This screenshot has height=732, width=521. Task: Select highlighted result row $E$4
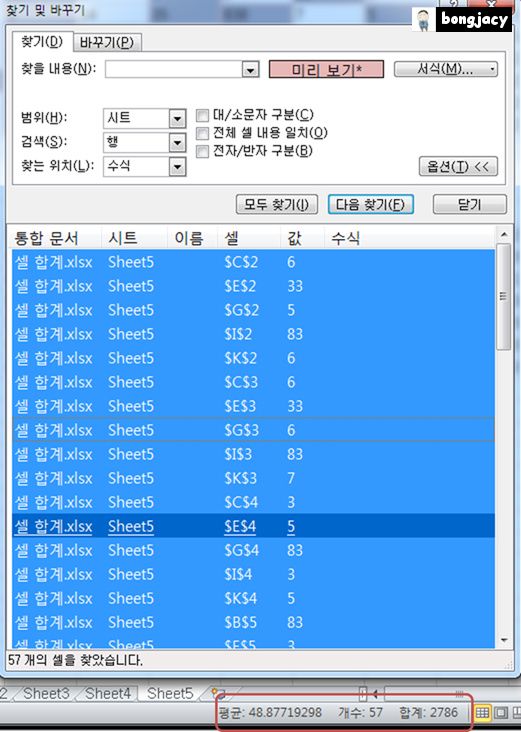[253, 527]
